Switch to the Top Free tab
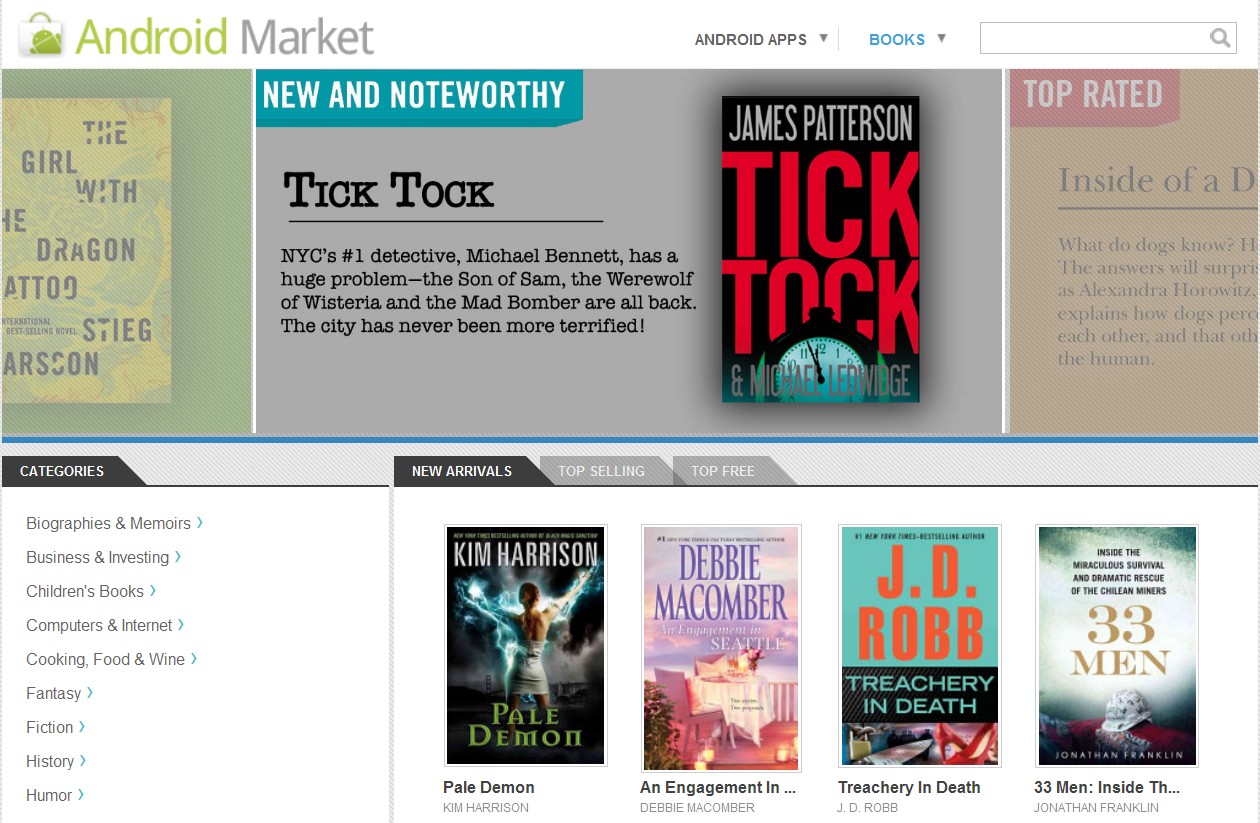1260x823 pixels. click(723, 471)
